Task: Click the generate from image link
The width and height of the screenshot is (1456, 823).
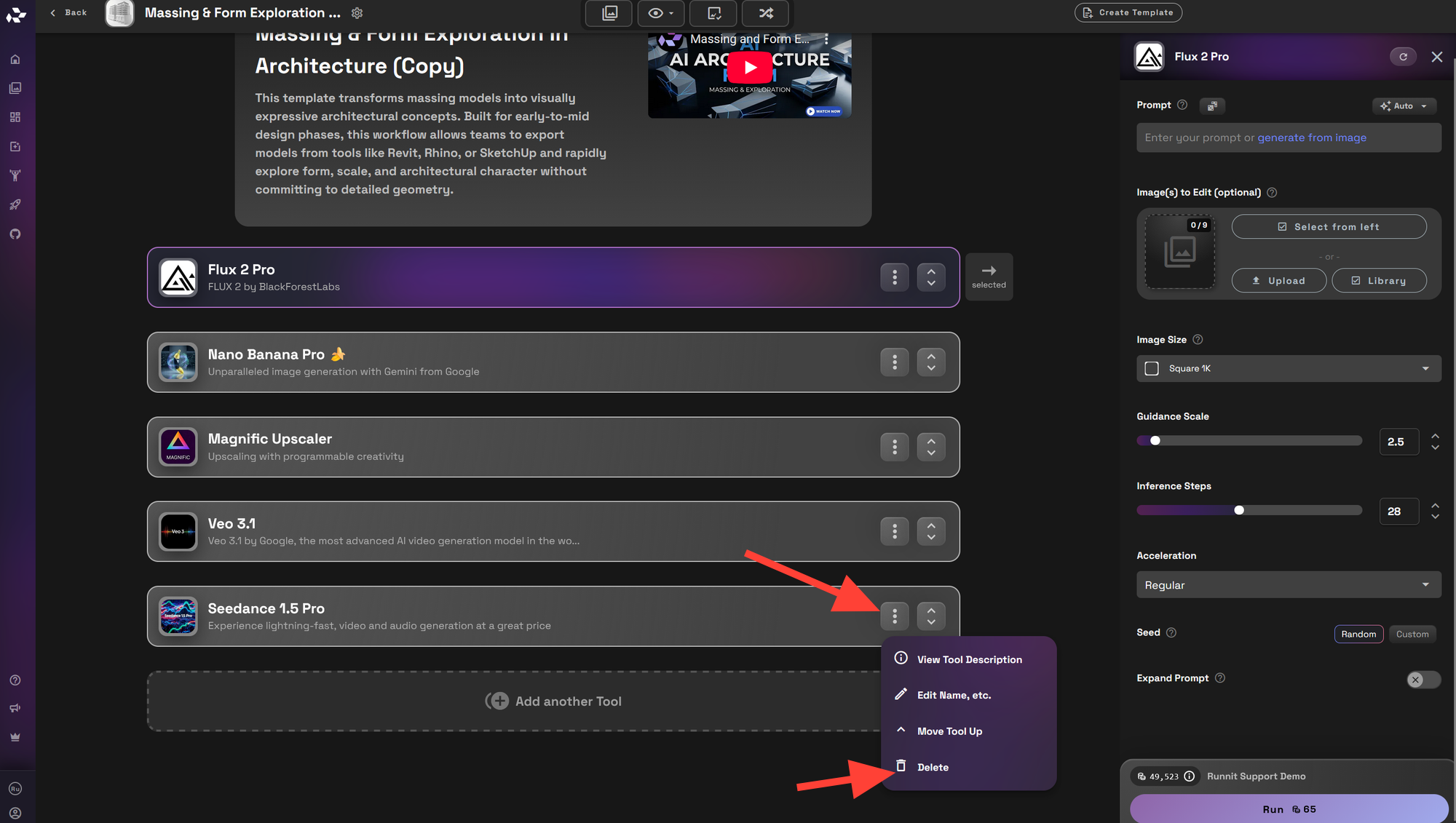Action: click(1311, 138)
